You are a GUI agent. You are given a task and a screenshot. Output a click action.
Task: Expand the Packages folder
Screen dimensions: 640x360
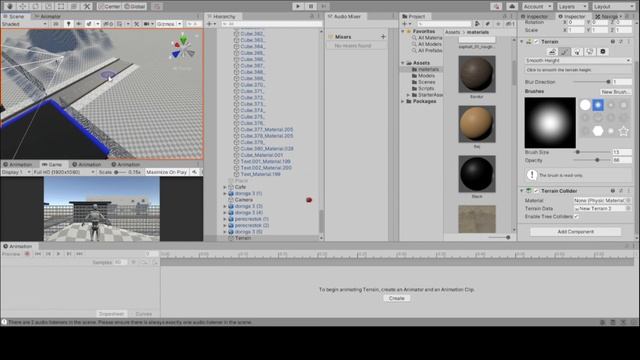[403, 101]
